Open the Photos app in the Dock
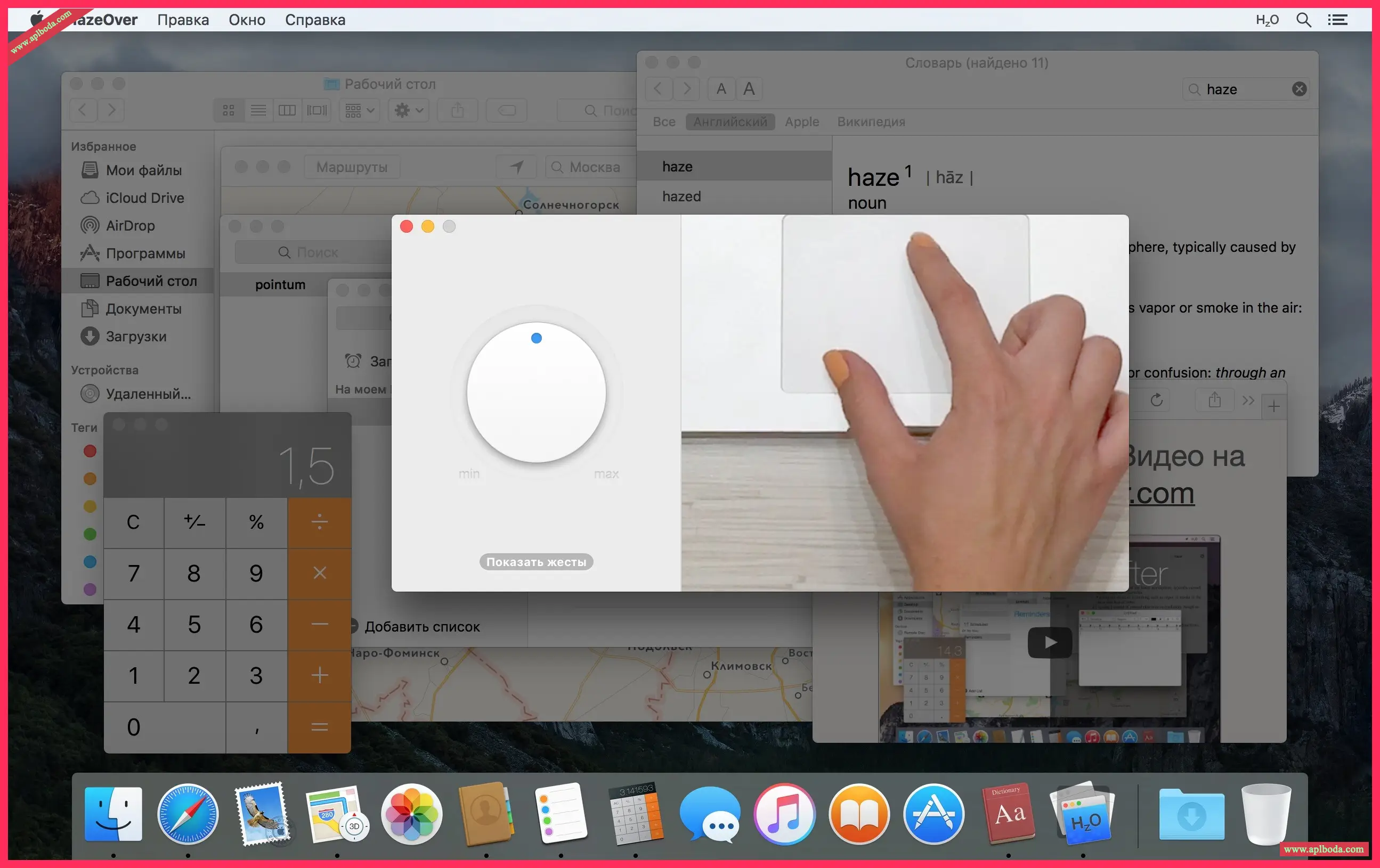 (x=411, y=814)
